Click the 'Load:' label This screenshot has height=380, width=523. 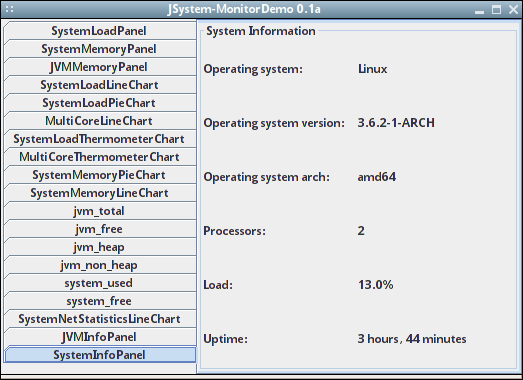coord(218,285)
